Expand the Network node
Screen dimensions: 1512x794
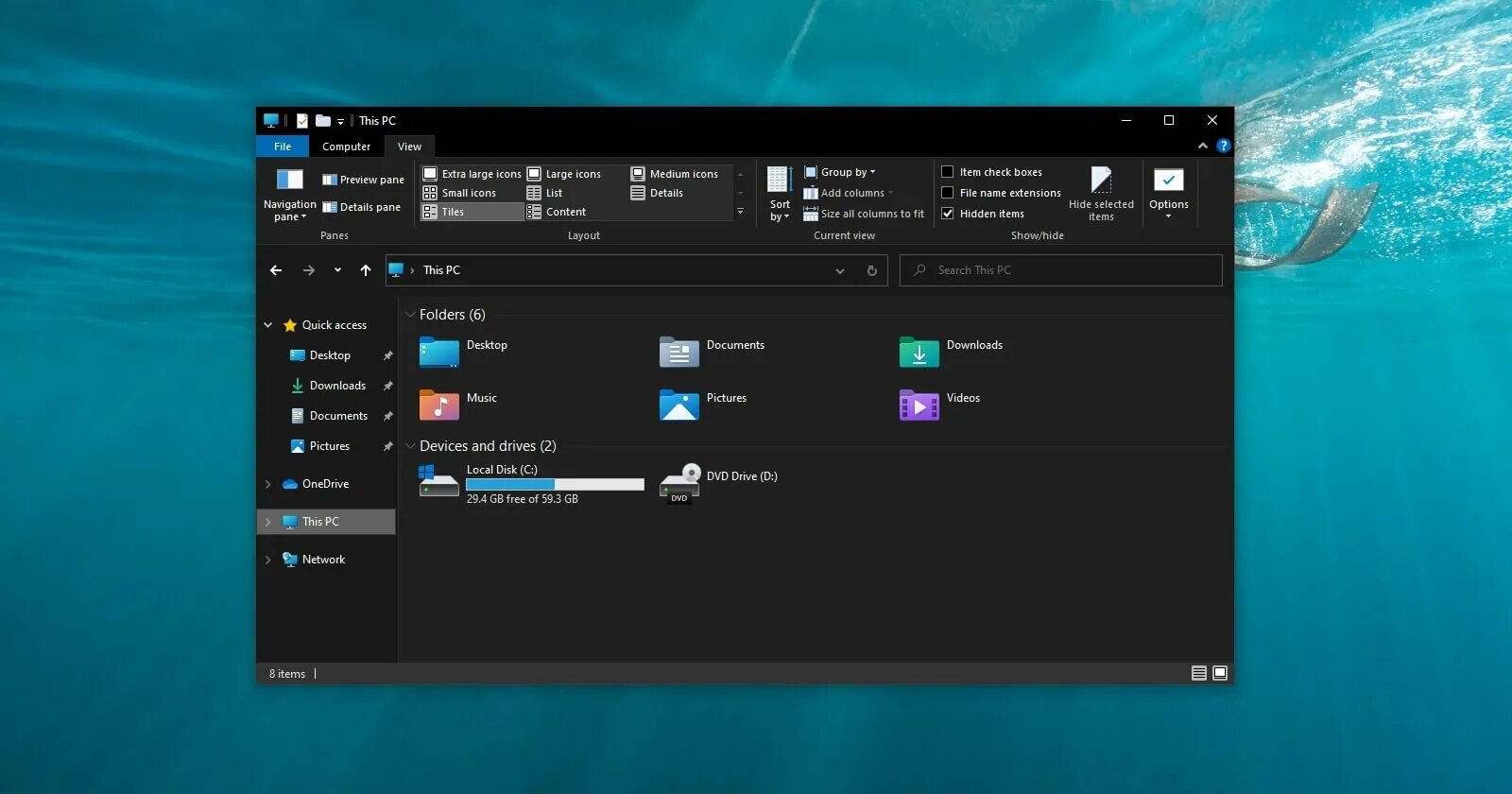tap(268, 560)
